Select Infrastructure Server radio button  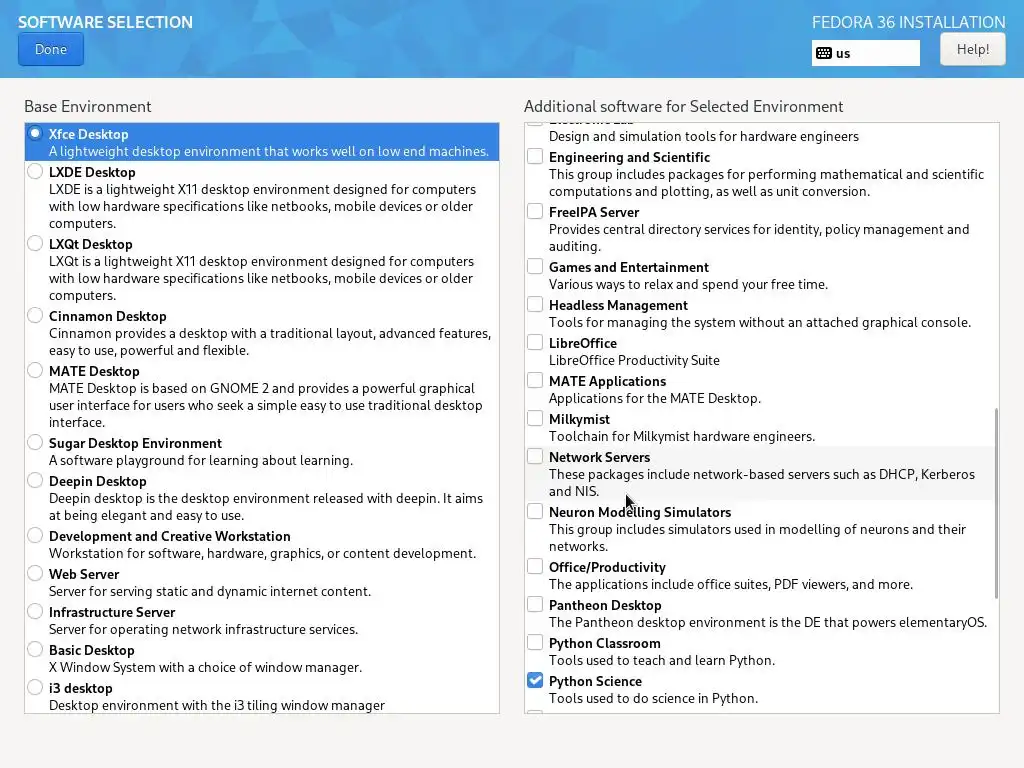pyautogui.click(x=35, y=611)
